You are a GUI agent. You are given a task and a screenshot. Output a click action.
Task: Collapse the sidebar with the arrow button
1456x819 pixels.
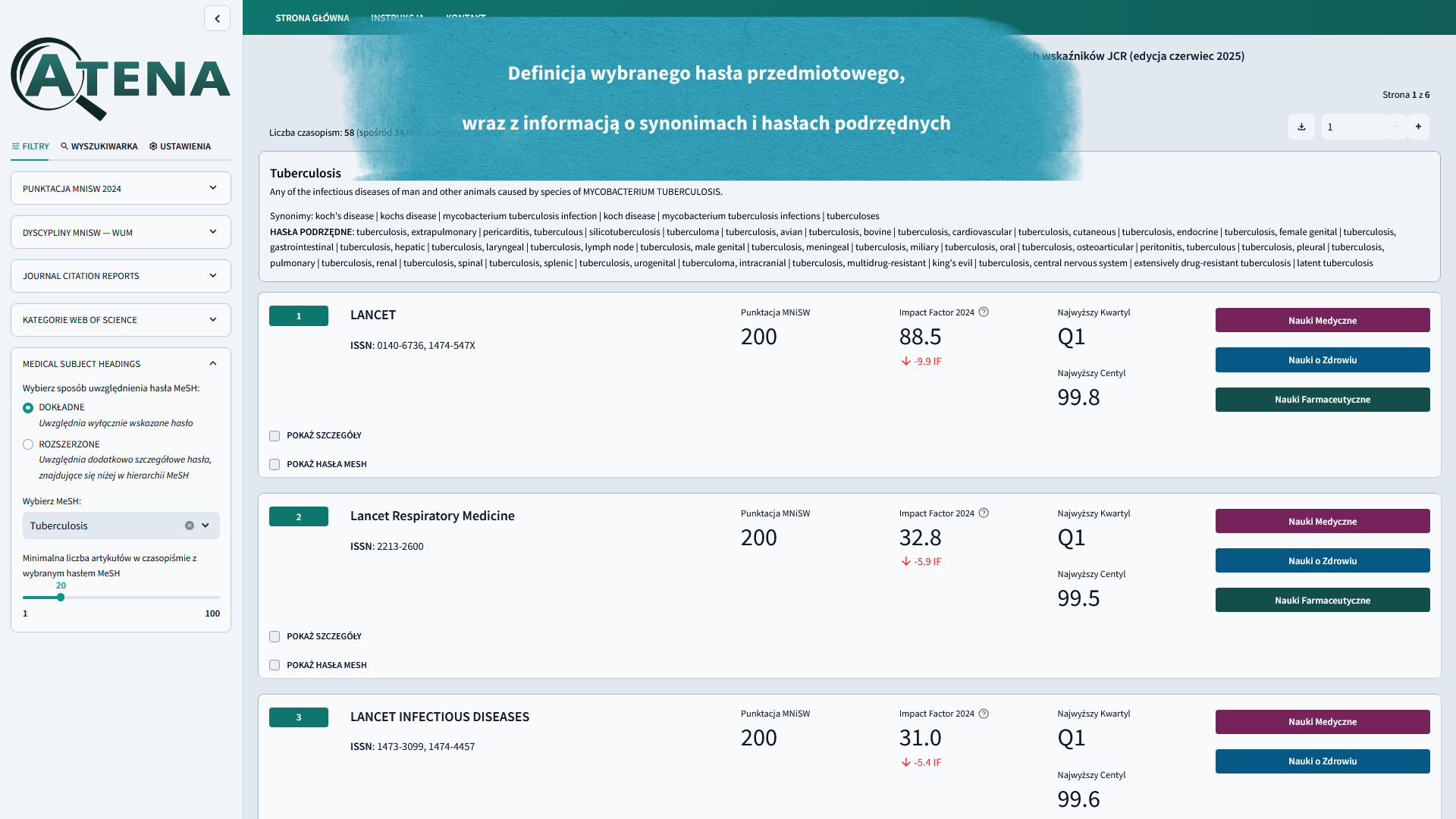pos(217,18)
